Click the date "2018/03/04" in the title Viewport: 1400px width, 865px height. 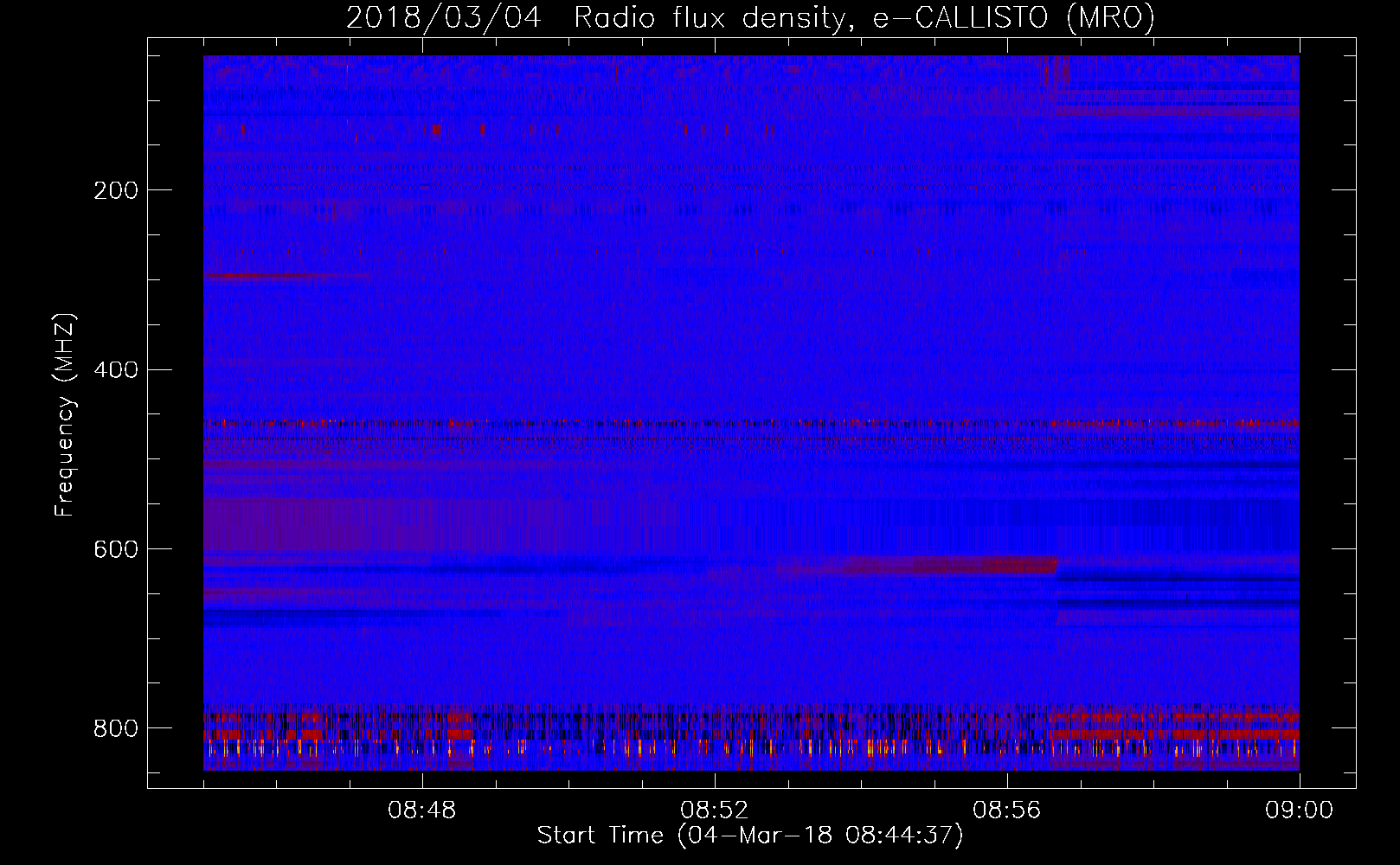point(444,18)
